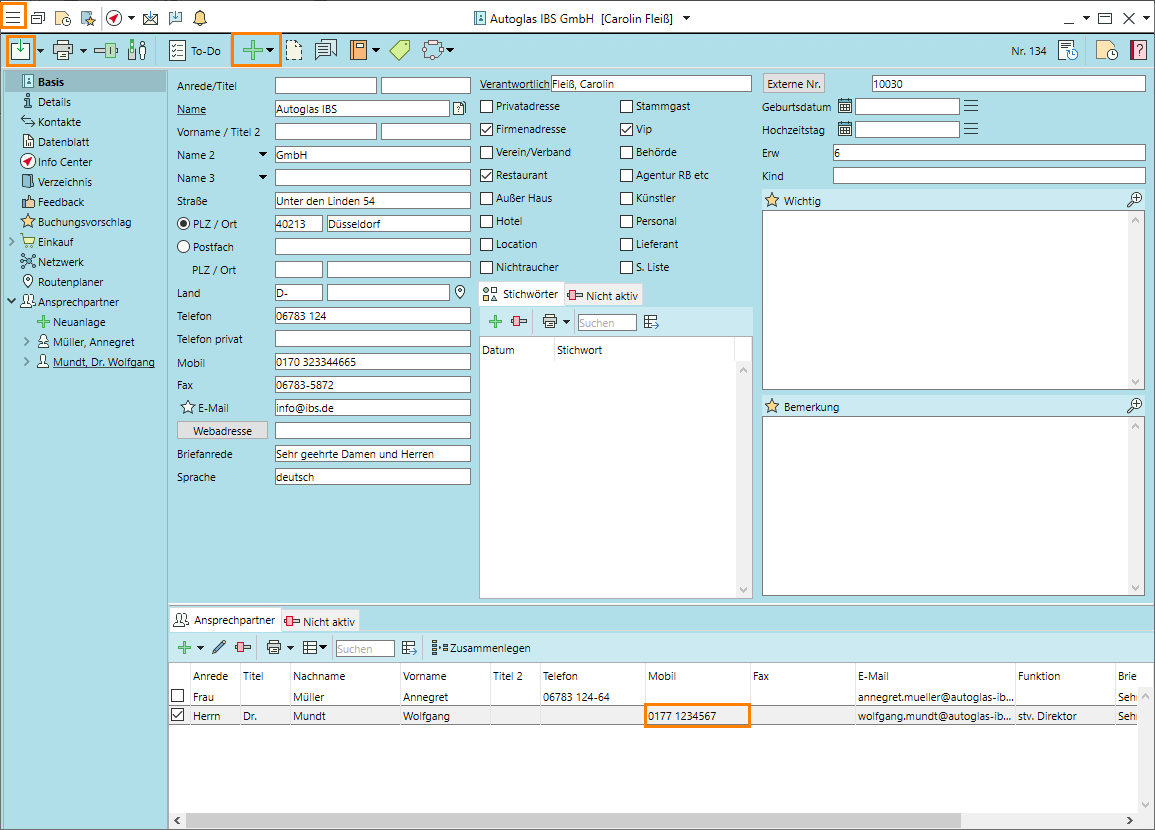Open the Geburtsdatum calendar picker
This screenshot has height=830, width=1155.
(x=845, y=106)
